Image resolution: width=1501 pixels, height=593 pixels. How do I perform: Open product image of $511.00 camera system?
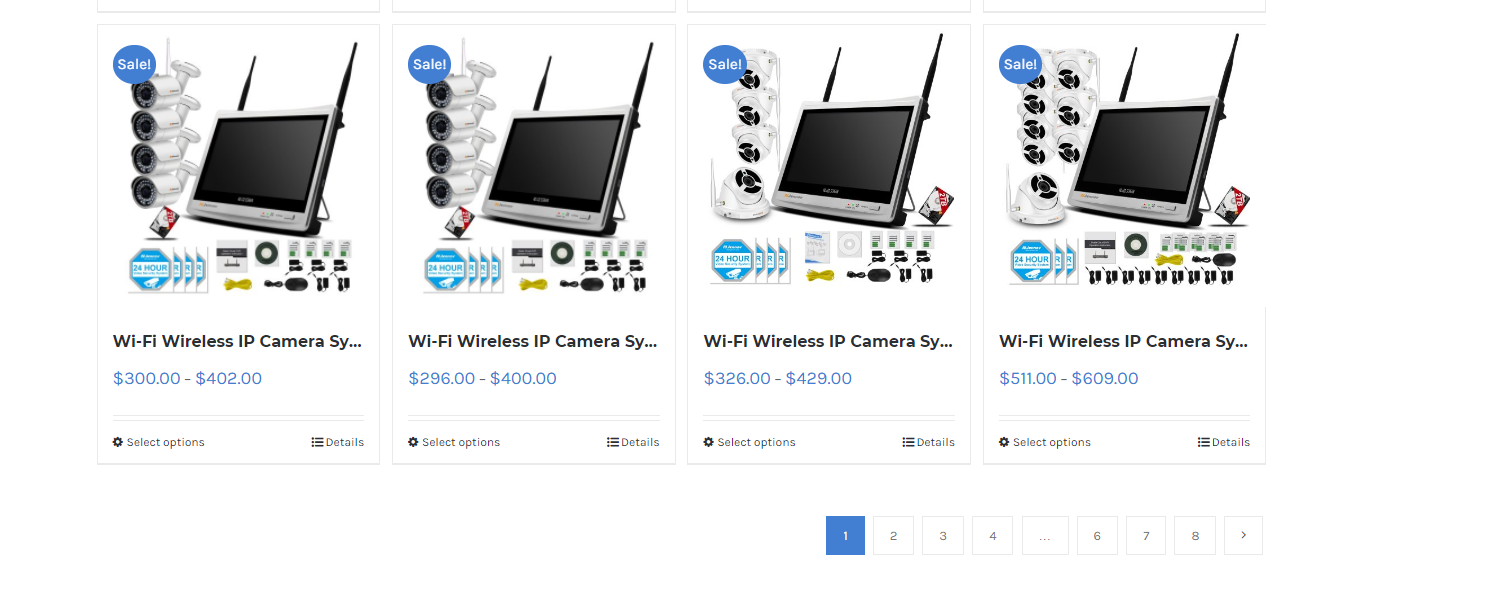tap(1125, 165)
